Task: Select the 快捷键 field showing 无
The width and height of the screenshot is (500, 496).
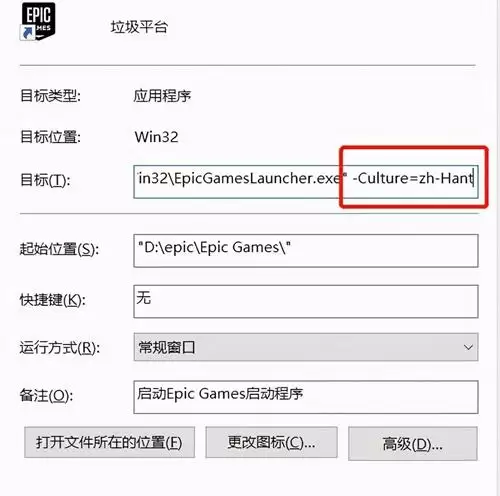Action: pos(306,301)
